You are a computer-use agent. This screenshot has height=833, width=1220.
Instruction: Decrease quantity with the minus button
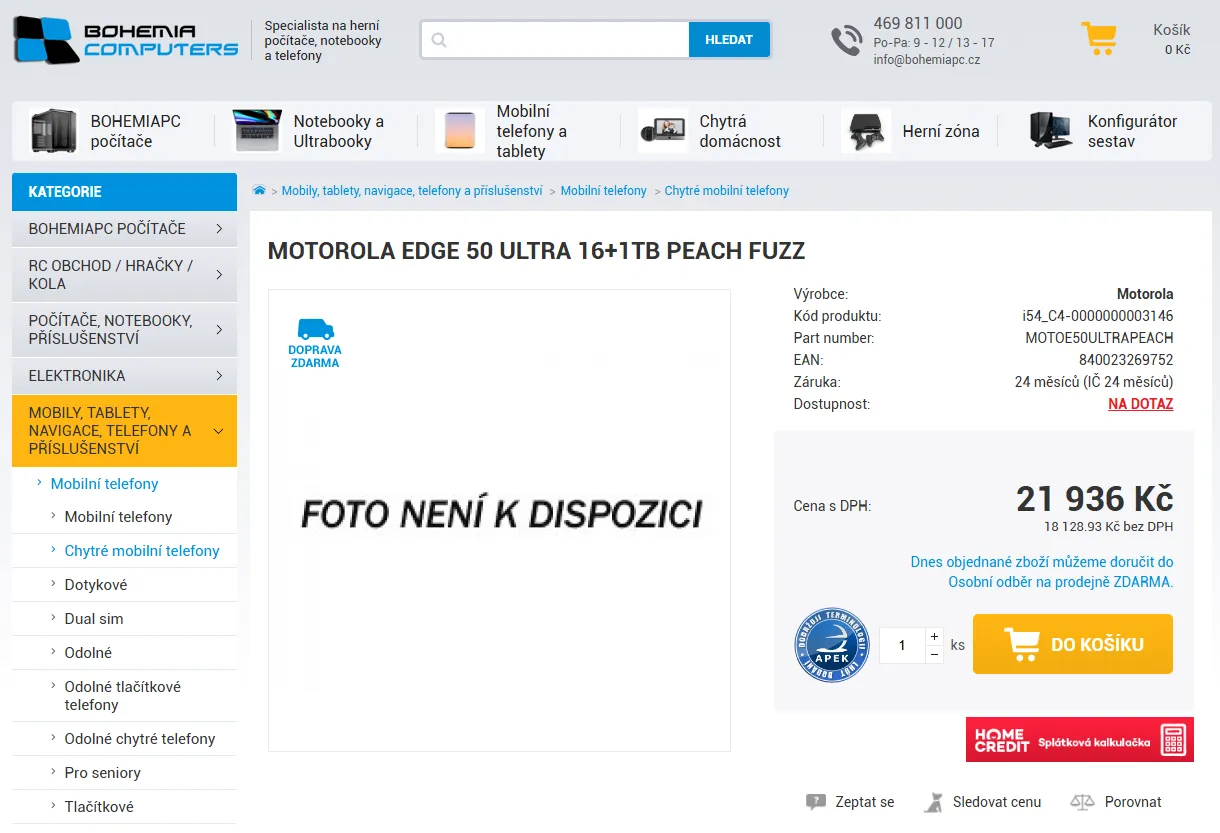tap(934, 654)
